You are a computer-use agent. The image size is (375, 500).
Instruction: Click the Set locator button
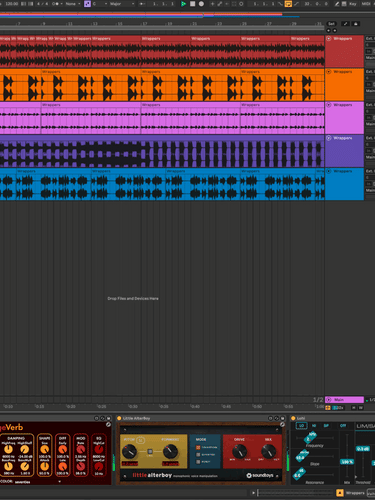pos(331,24)
